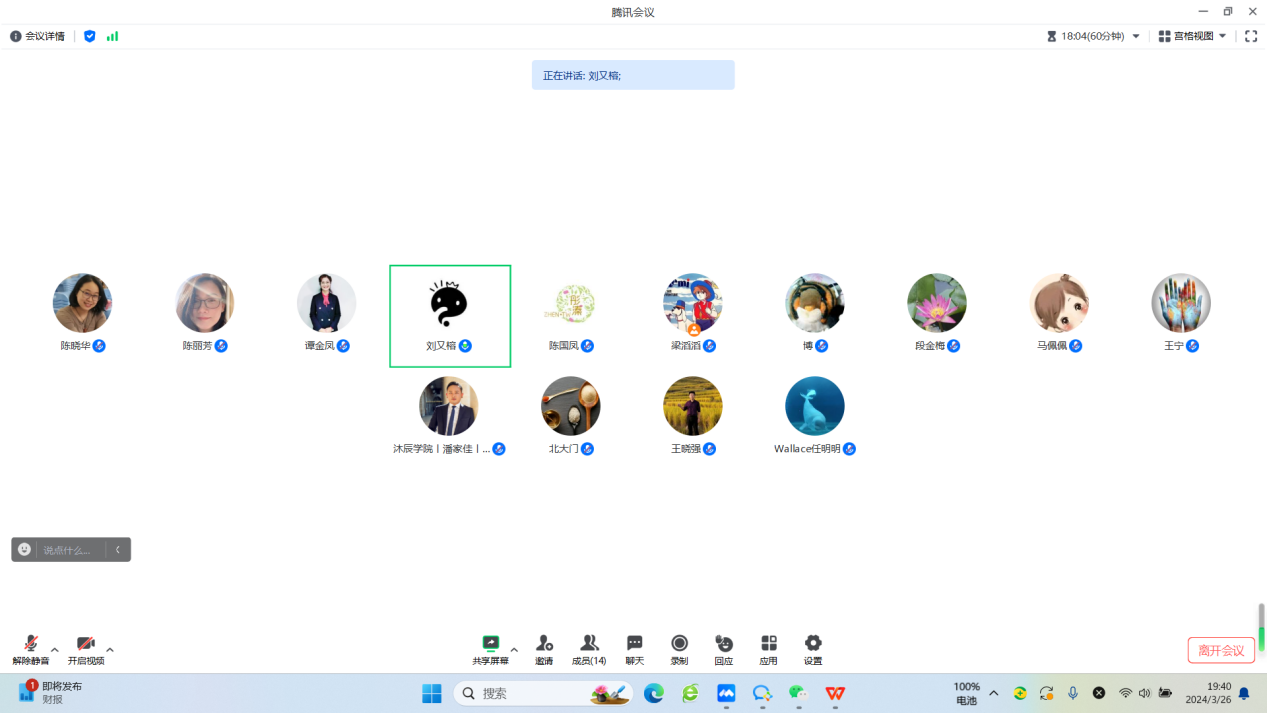
Task: Click the quick message input box
Action: pyautogui.click(x=68, y=550)
